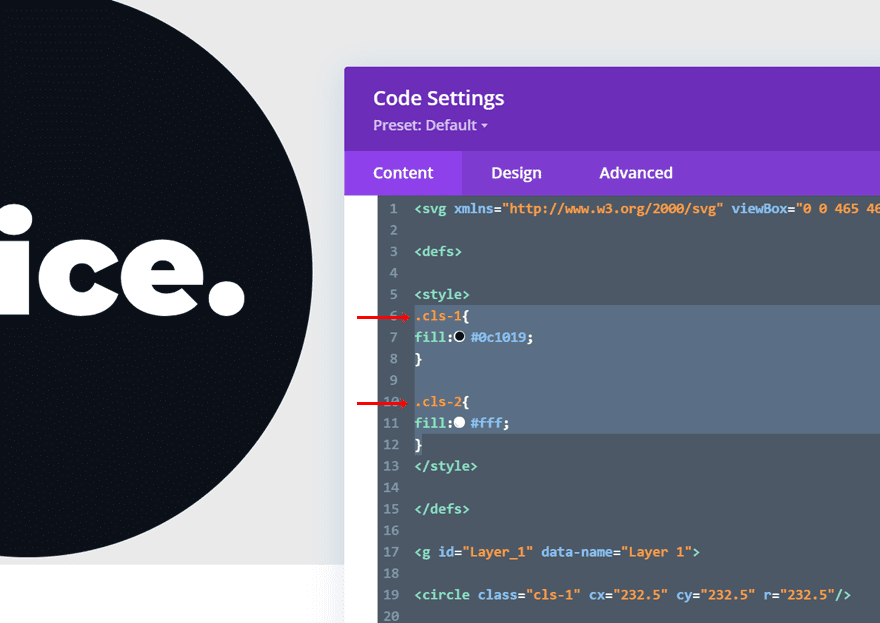Click line number 1 in the gutter

393,209
